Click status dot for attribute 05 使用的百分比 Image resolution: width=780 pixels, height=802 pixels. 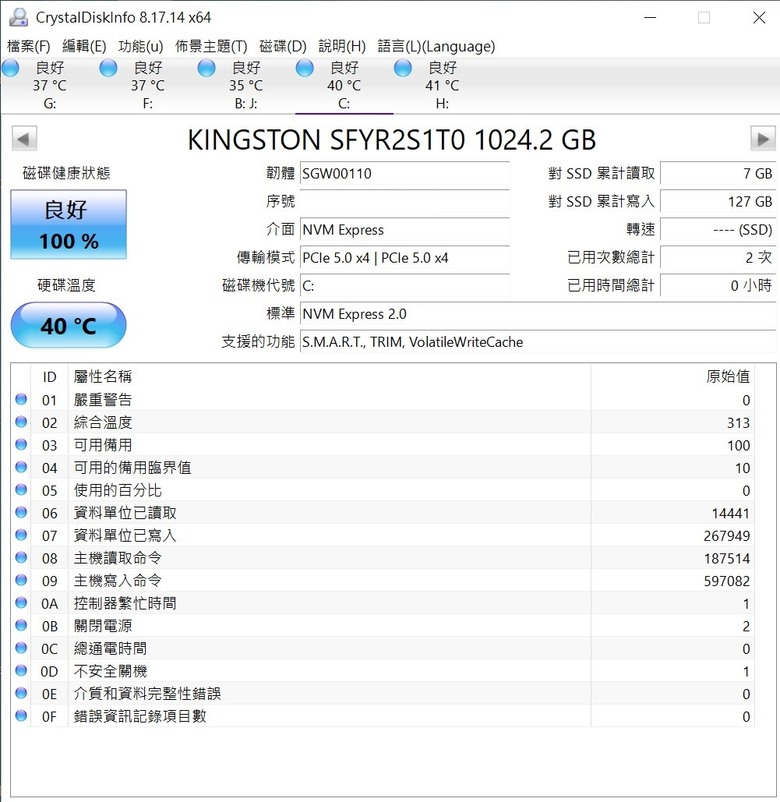click(21, 489)
